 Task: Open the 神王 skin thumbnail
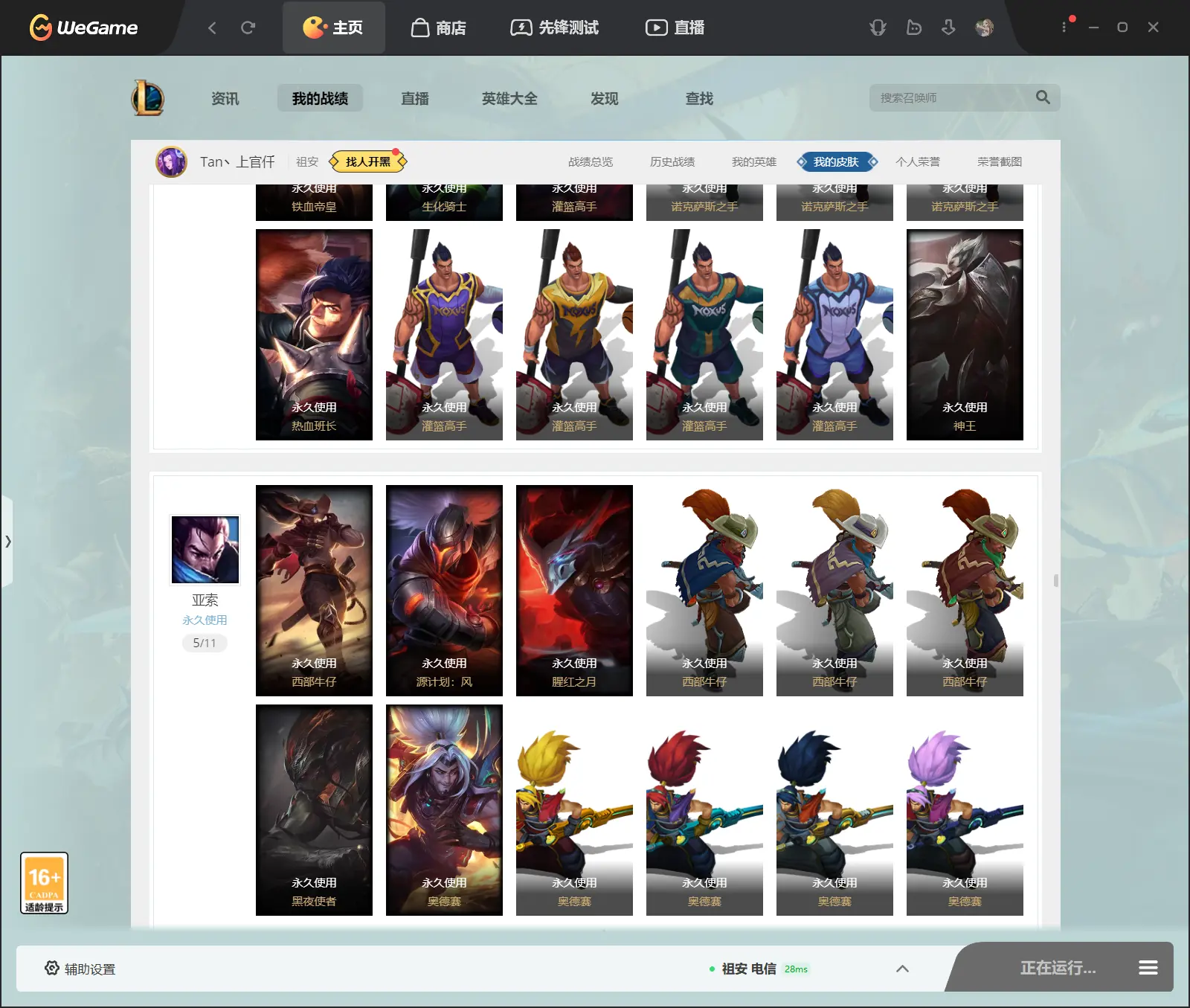[x=965, y=335]
